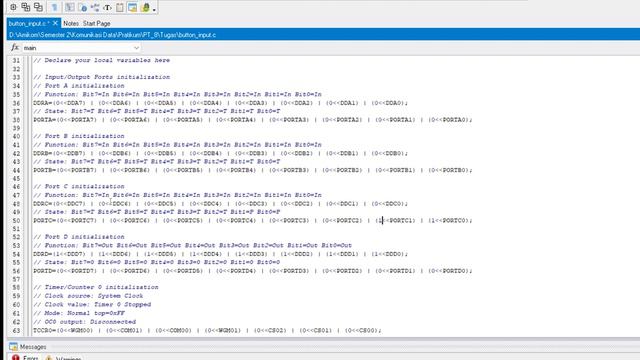Click line number 31 in the gutter
The width and height of the screenshot is (640, 360).
click(16, 60)
